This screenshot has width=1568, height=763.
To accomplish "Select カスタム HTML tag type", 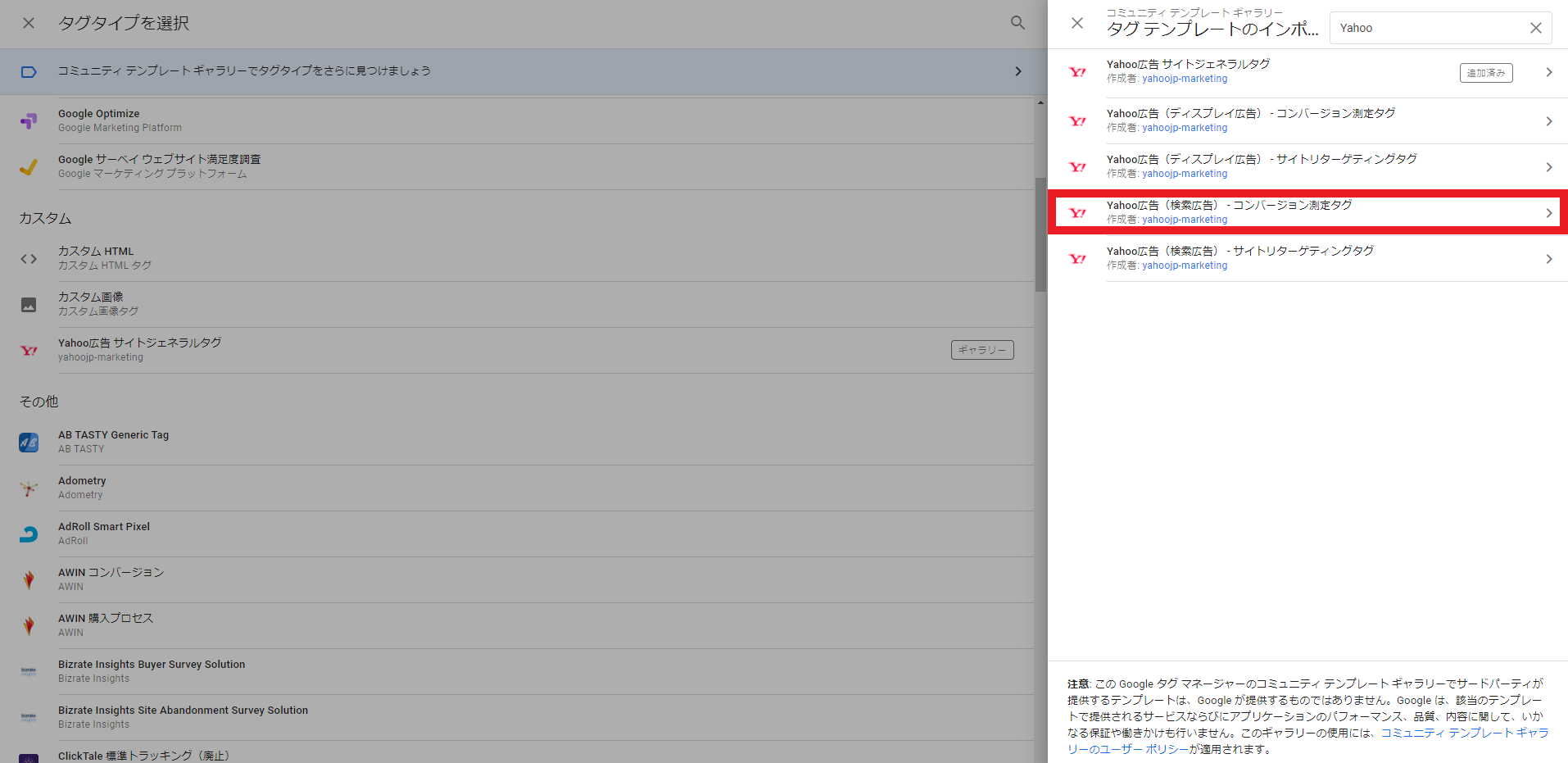I will click(516, 259).
